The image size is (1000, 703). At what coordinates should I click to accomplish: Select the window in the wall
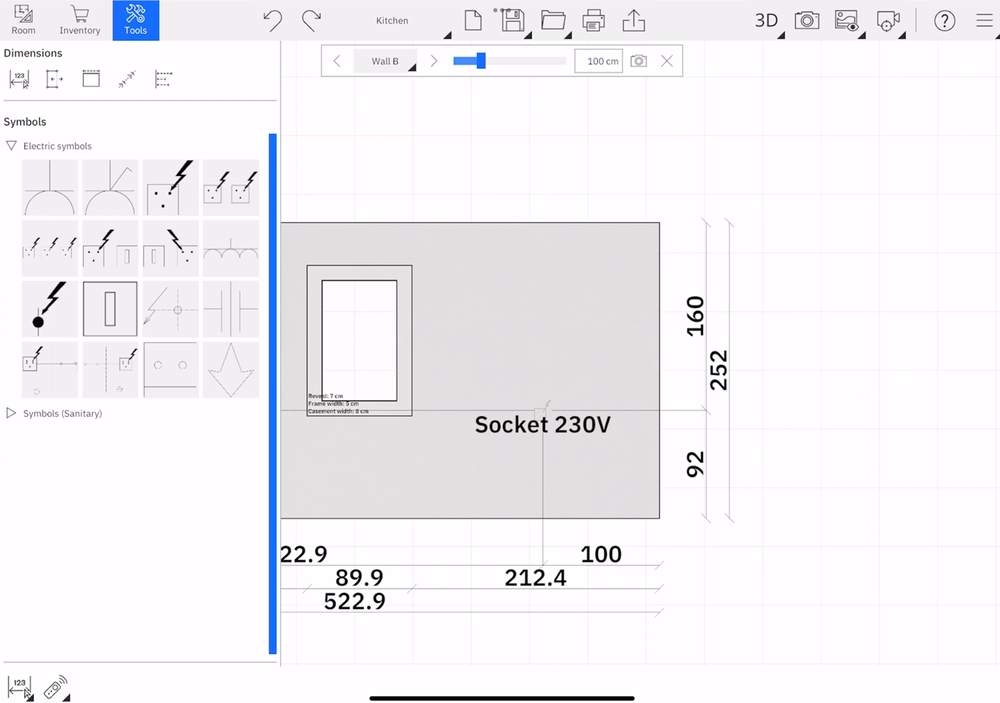point(359,341)
